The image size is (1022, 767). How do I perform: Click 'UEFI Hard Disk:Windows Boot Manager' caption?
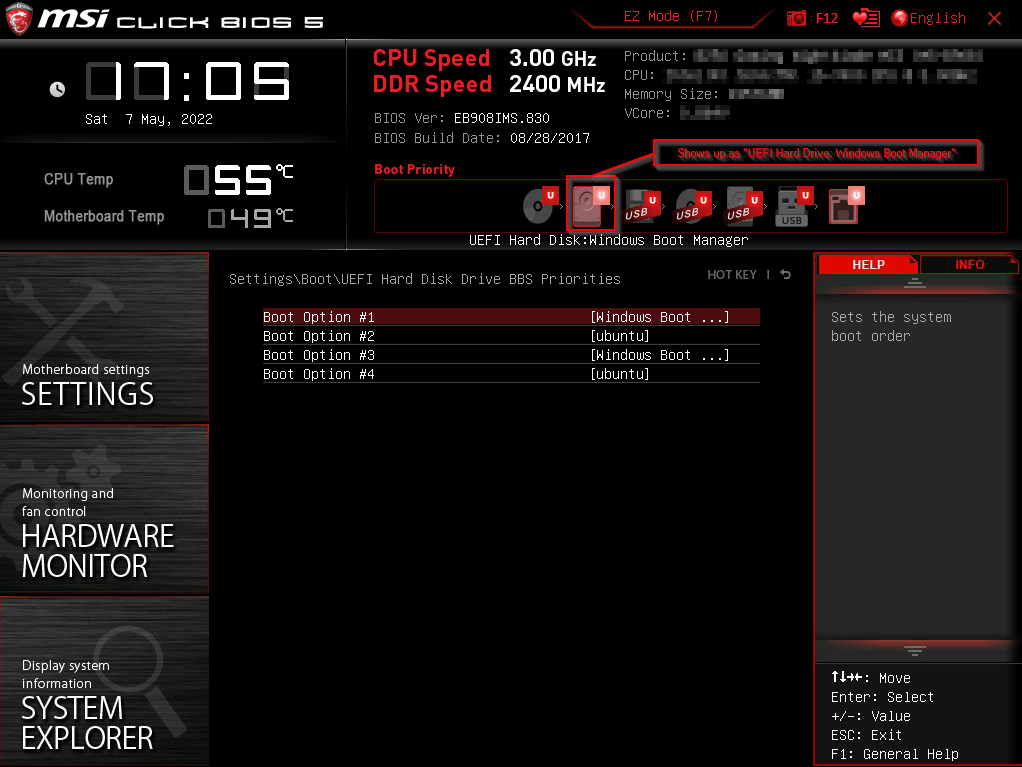point(609,240)
